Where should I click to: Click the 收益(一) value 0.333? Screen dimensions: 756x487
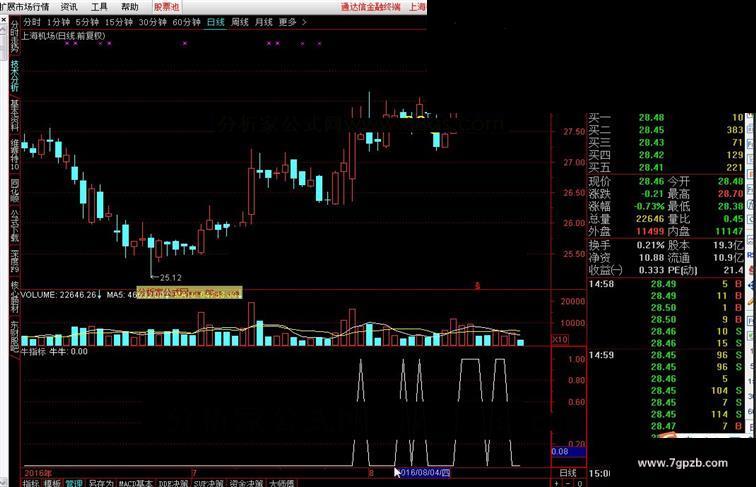point(651,271)
